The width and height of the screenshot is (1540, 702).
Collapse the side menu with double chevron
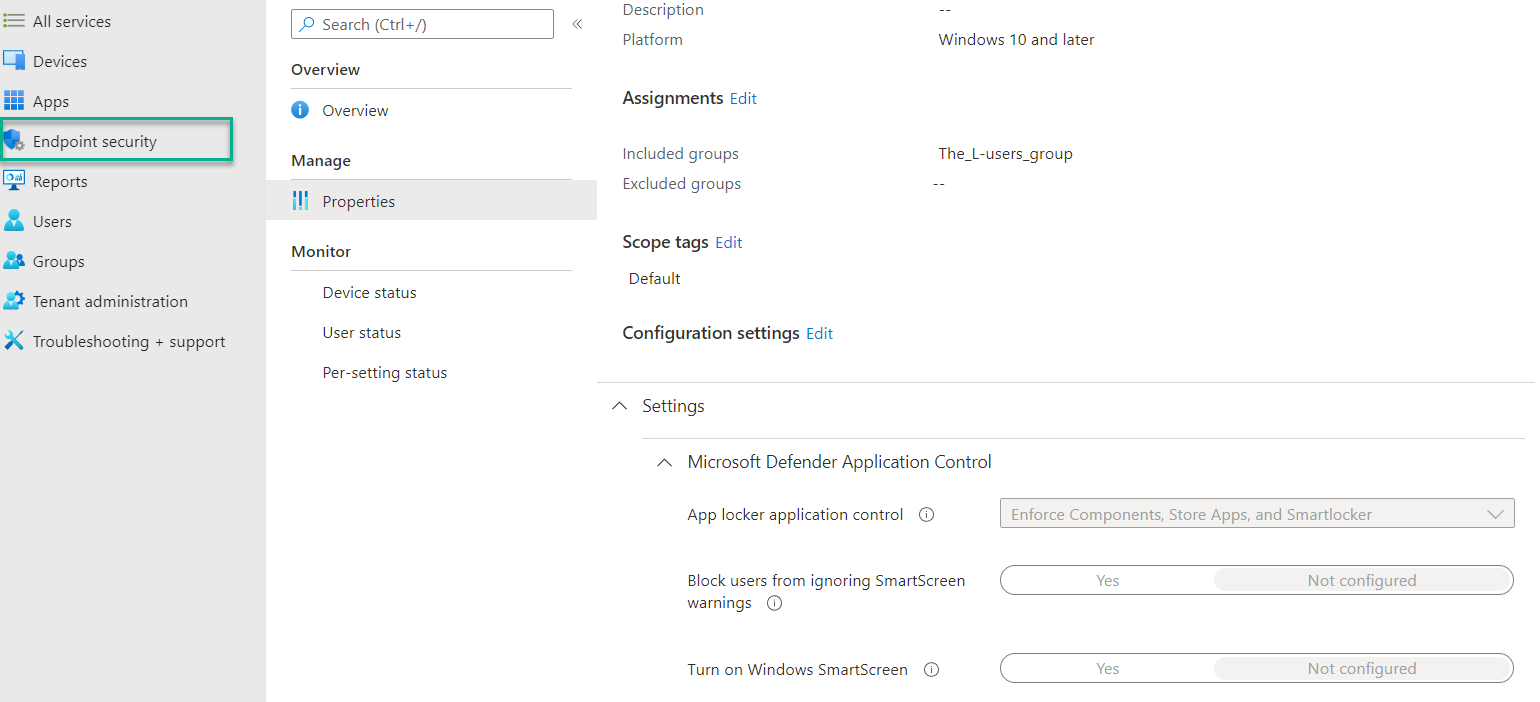point(577,24)
